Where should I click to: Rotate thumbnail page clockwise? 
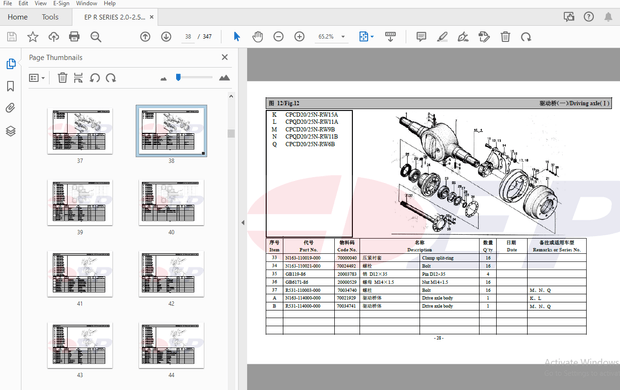coord(111,78)
